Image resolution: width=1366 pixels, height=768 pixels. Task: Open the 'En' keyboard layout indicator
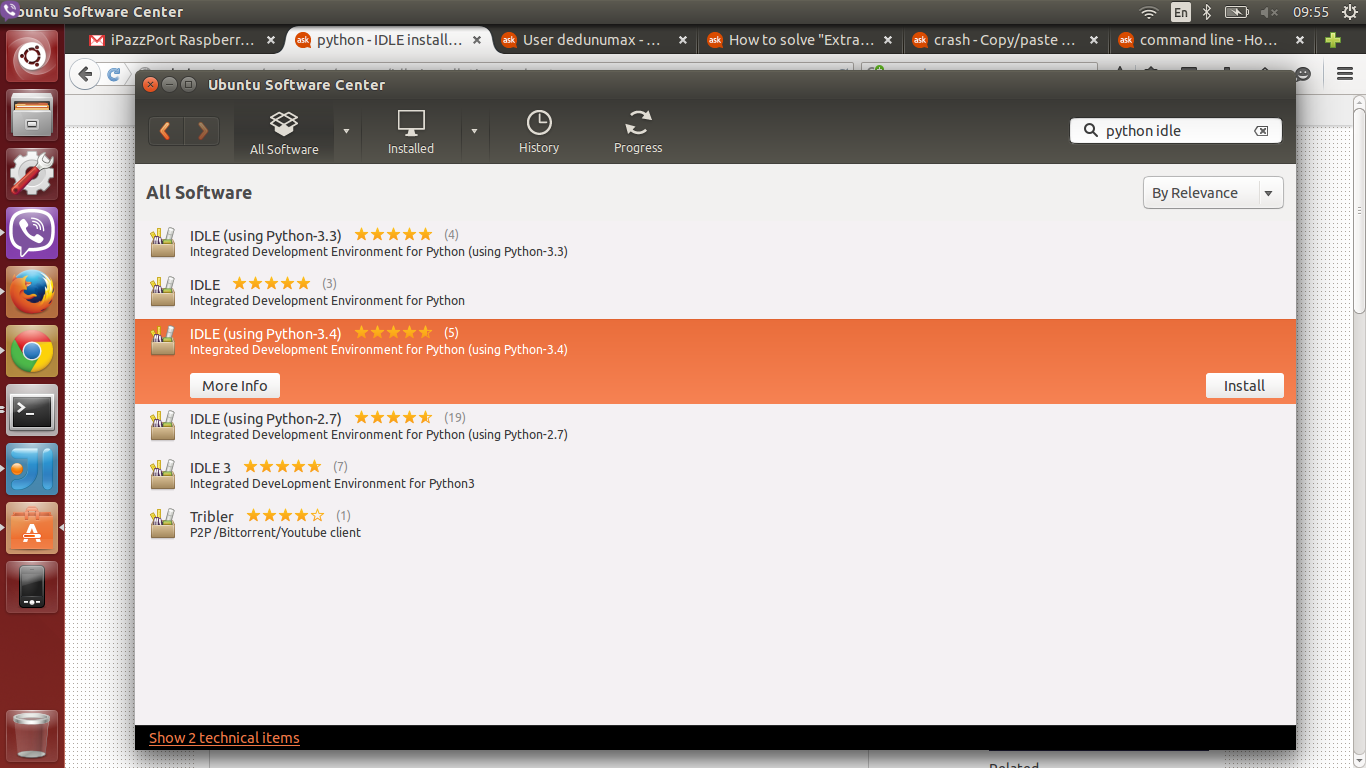tap(1181, 12)
